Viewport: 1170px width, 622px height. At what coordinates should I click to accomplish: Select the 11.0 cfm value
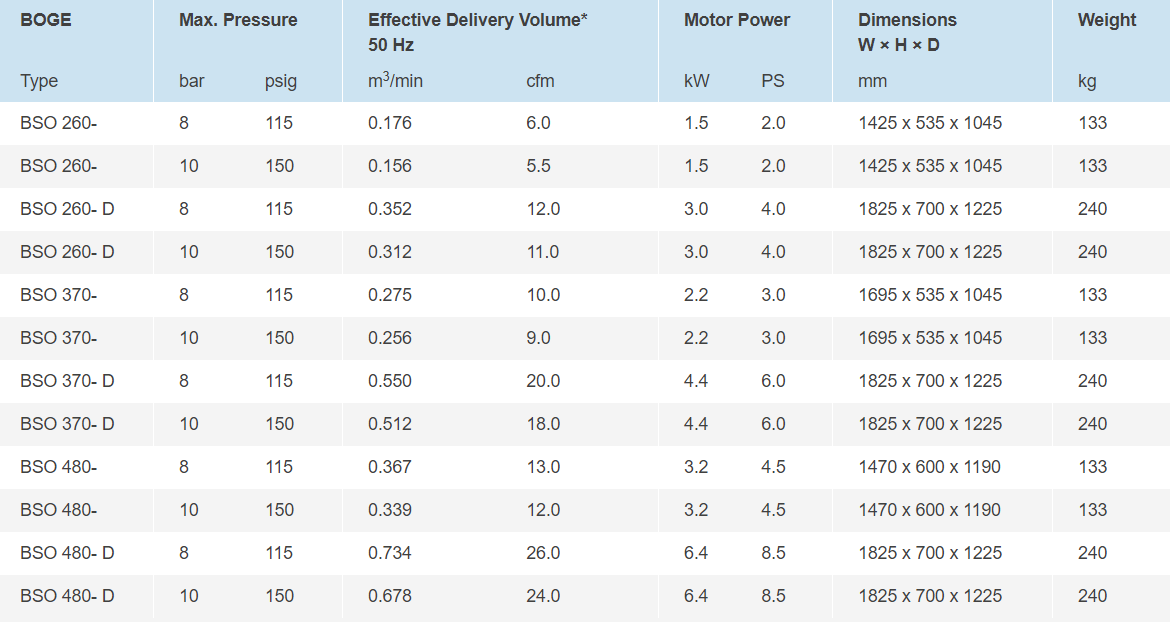542,252
